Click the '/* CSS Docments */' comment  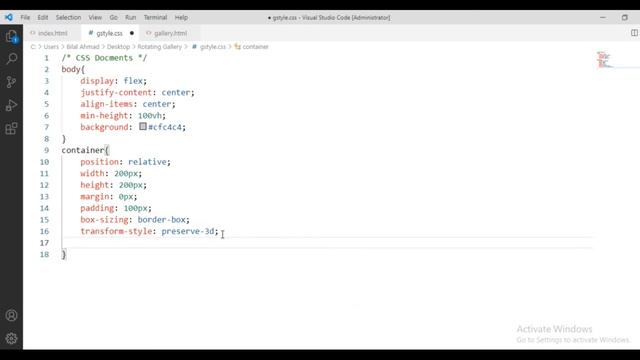pyautogui.click(x=104, y=58)
